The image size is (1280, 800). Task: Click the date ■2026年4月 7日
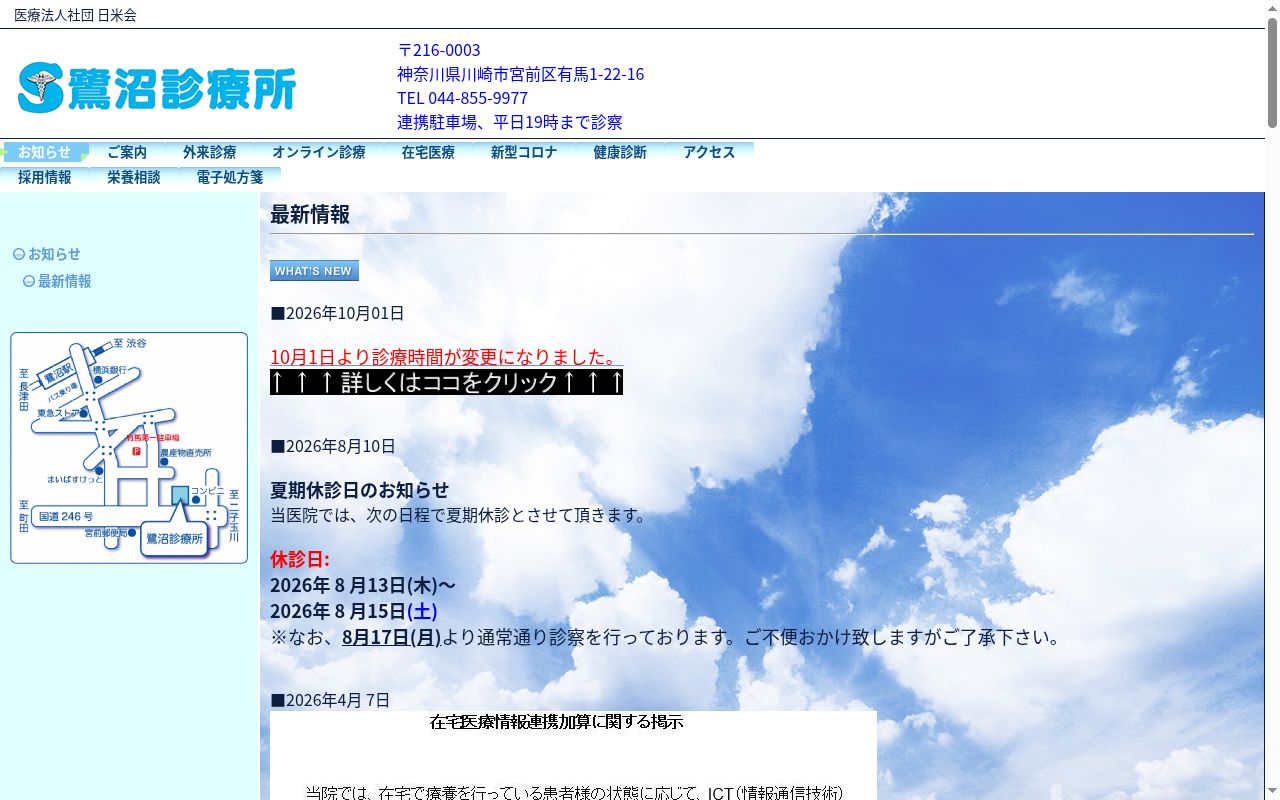330,700
